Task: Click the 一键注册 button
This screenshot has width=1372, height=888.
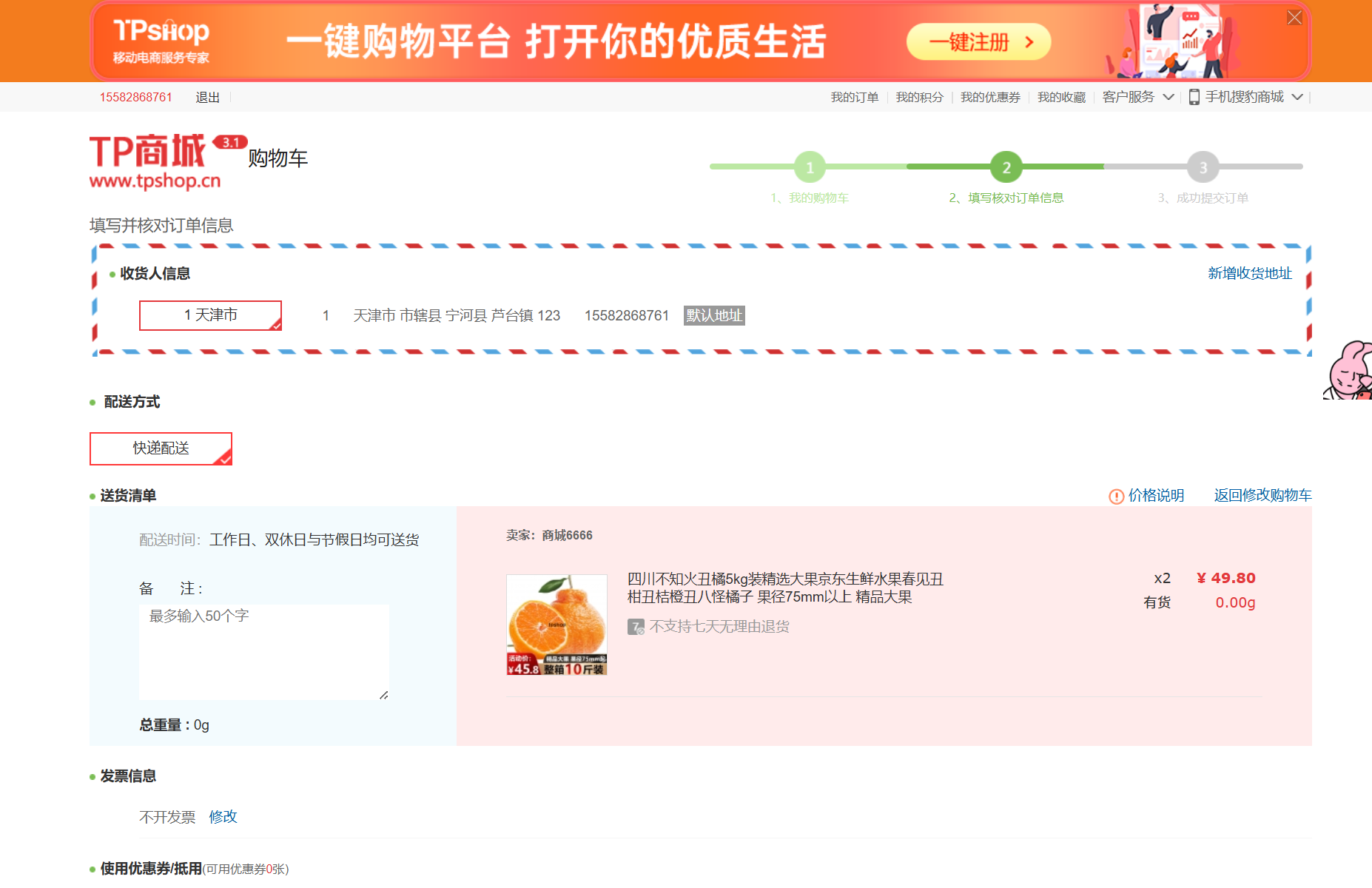Action: tap(978, 42)
